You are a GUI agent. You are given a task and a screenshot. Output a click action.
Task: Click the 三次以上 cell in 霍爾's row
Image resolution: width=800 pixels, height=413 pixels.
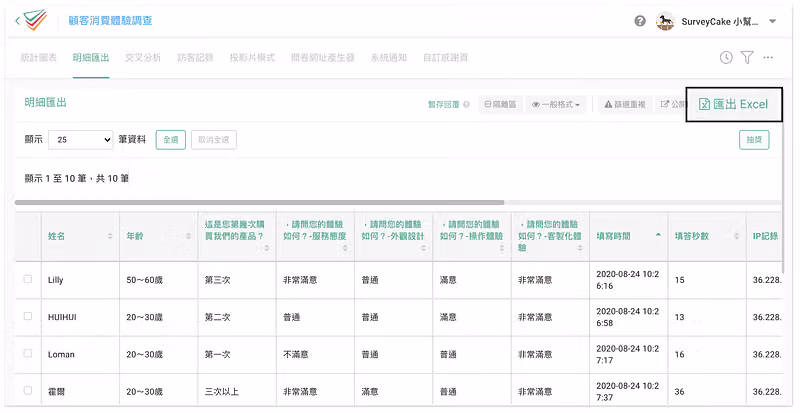221,392
